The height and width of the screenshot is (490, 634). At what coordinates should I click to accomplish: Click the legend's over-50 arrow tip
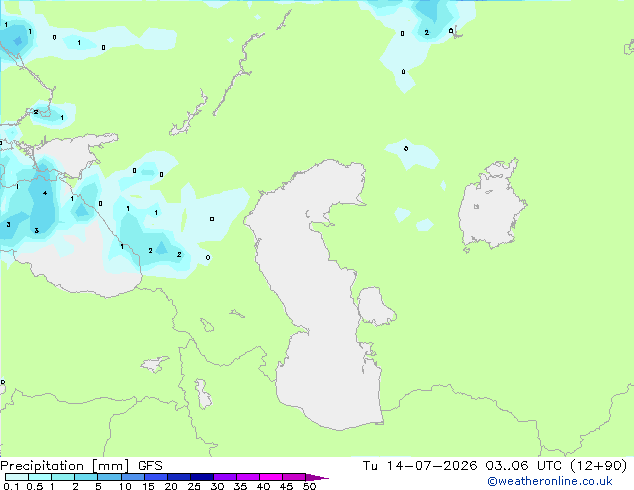(317, 477)
